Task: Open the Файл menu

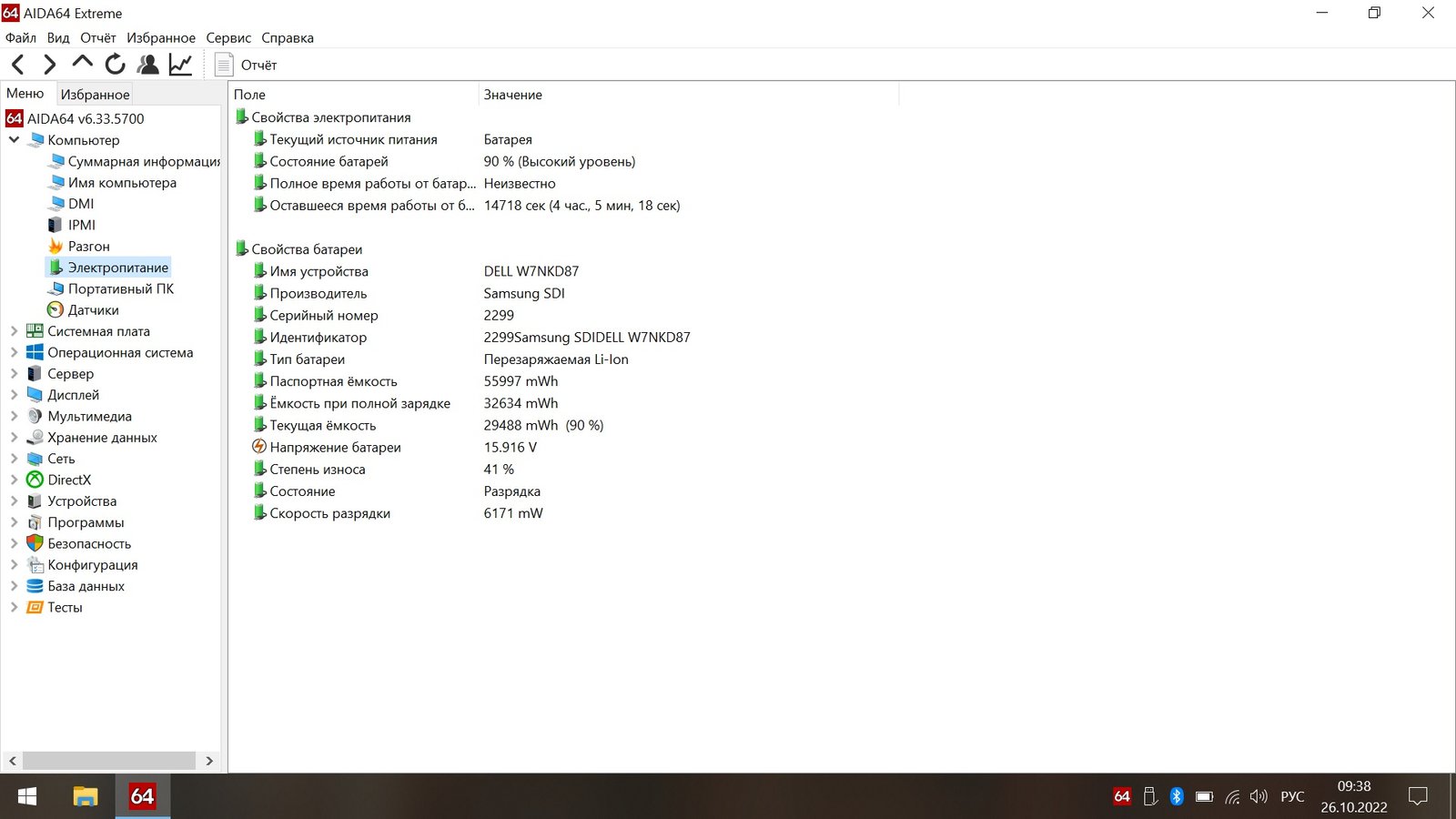Action: click(21, 37)
